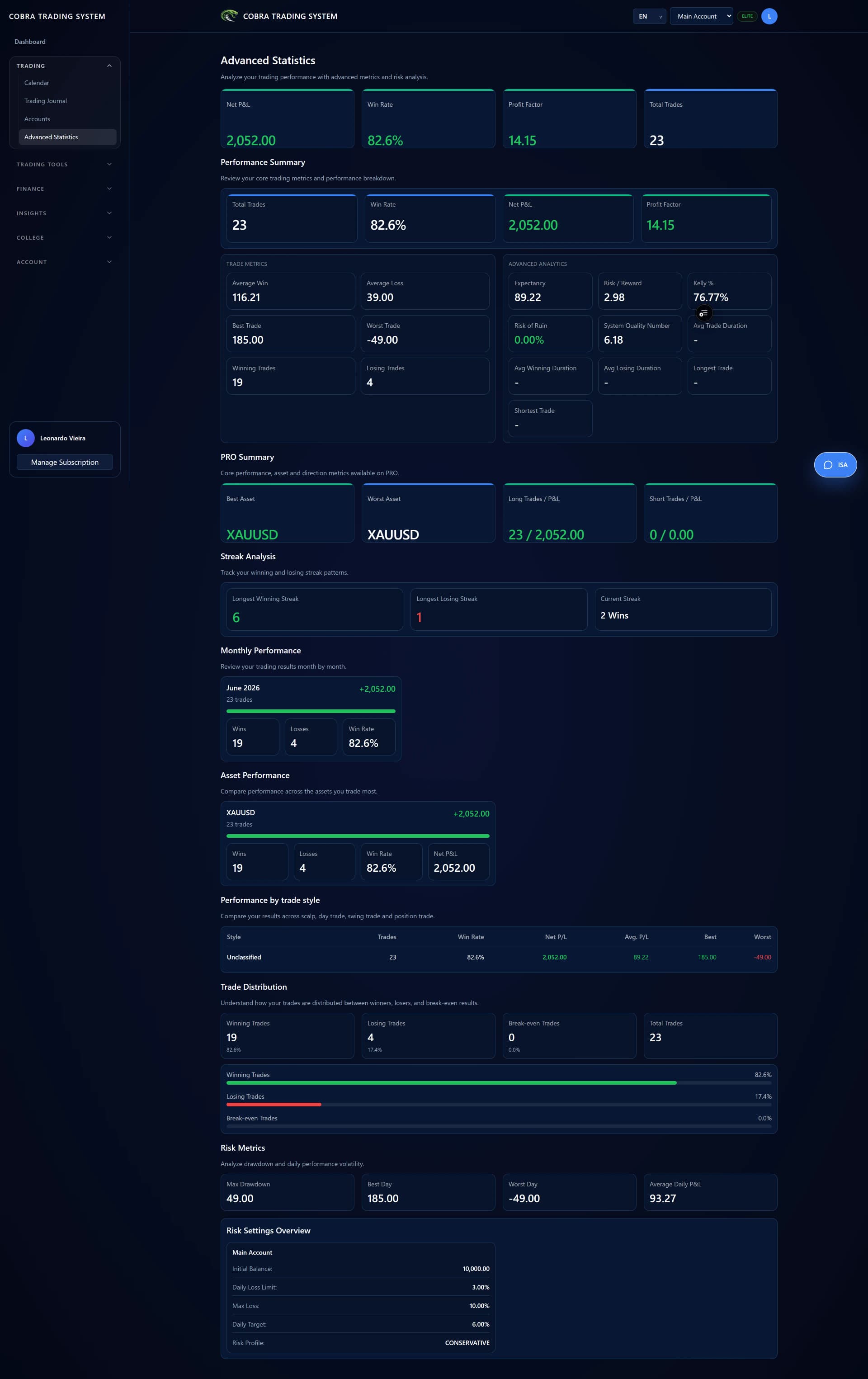Viewport: 868px width, 1379px height.
Task: Click the Best Asset XAUUSD card
Action: click(x=288, y=513)
